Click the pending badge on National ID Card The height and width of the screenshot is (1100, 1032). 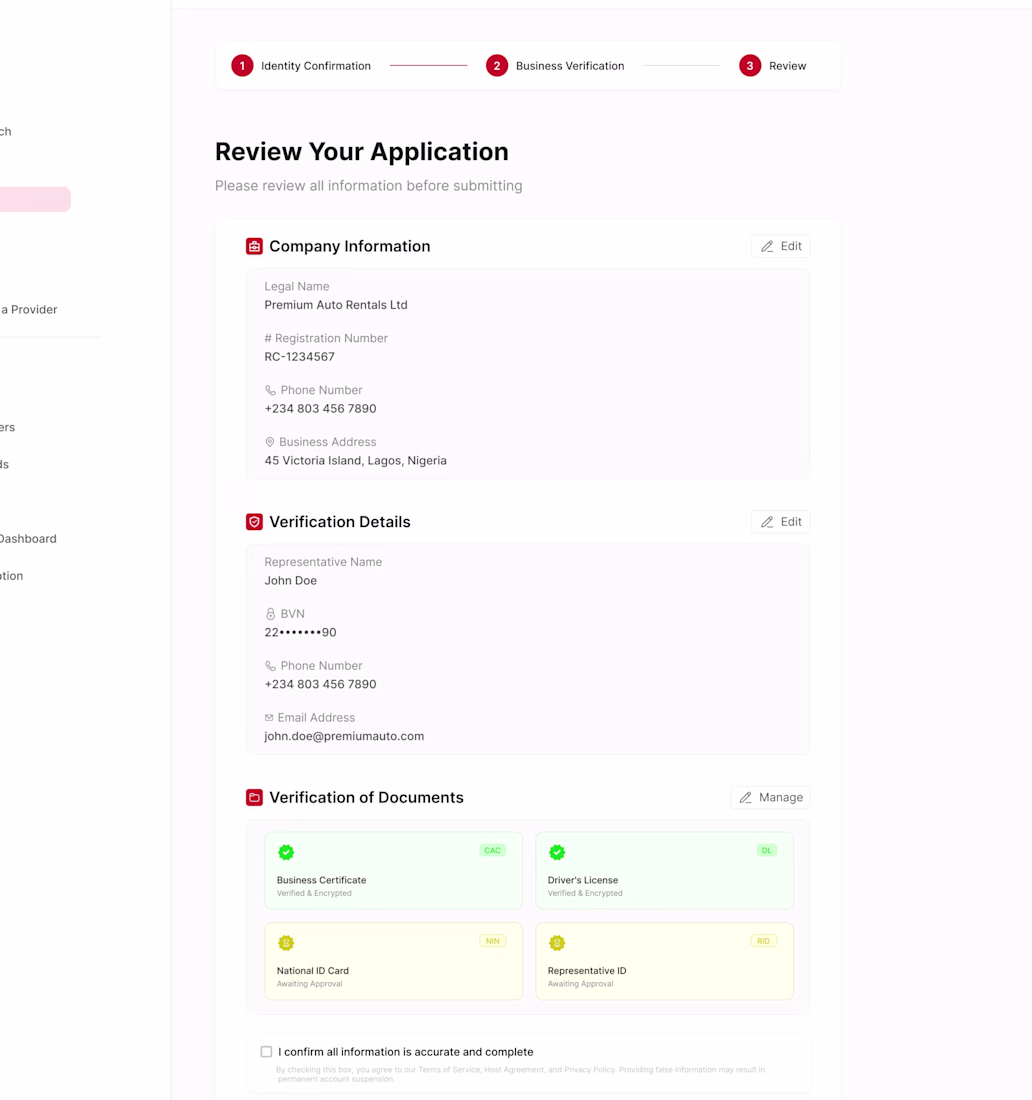coord(286,943)
